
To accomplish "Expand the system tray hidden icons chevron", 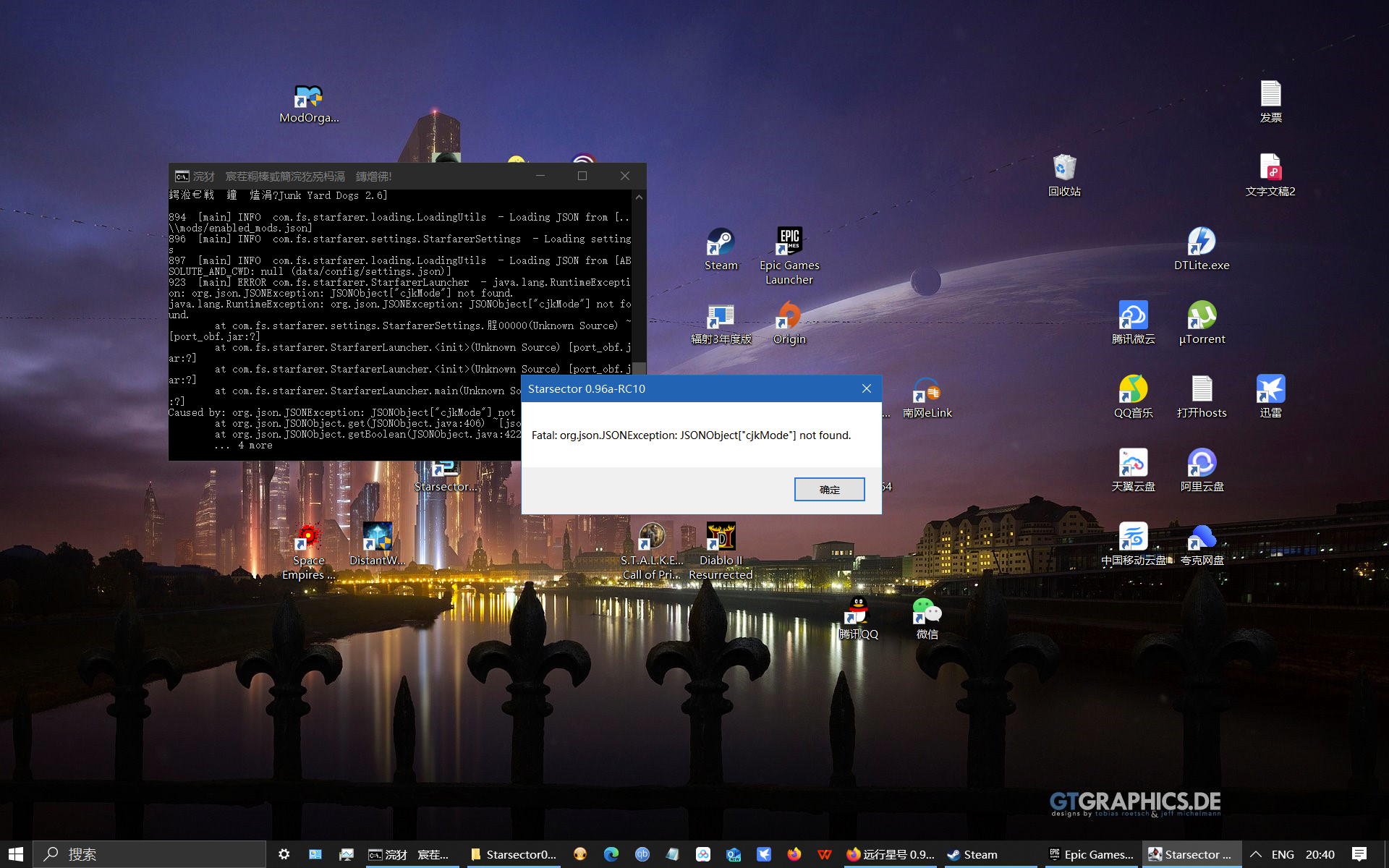I will pyautogui.click(x=1256, y=854).
